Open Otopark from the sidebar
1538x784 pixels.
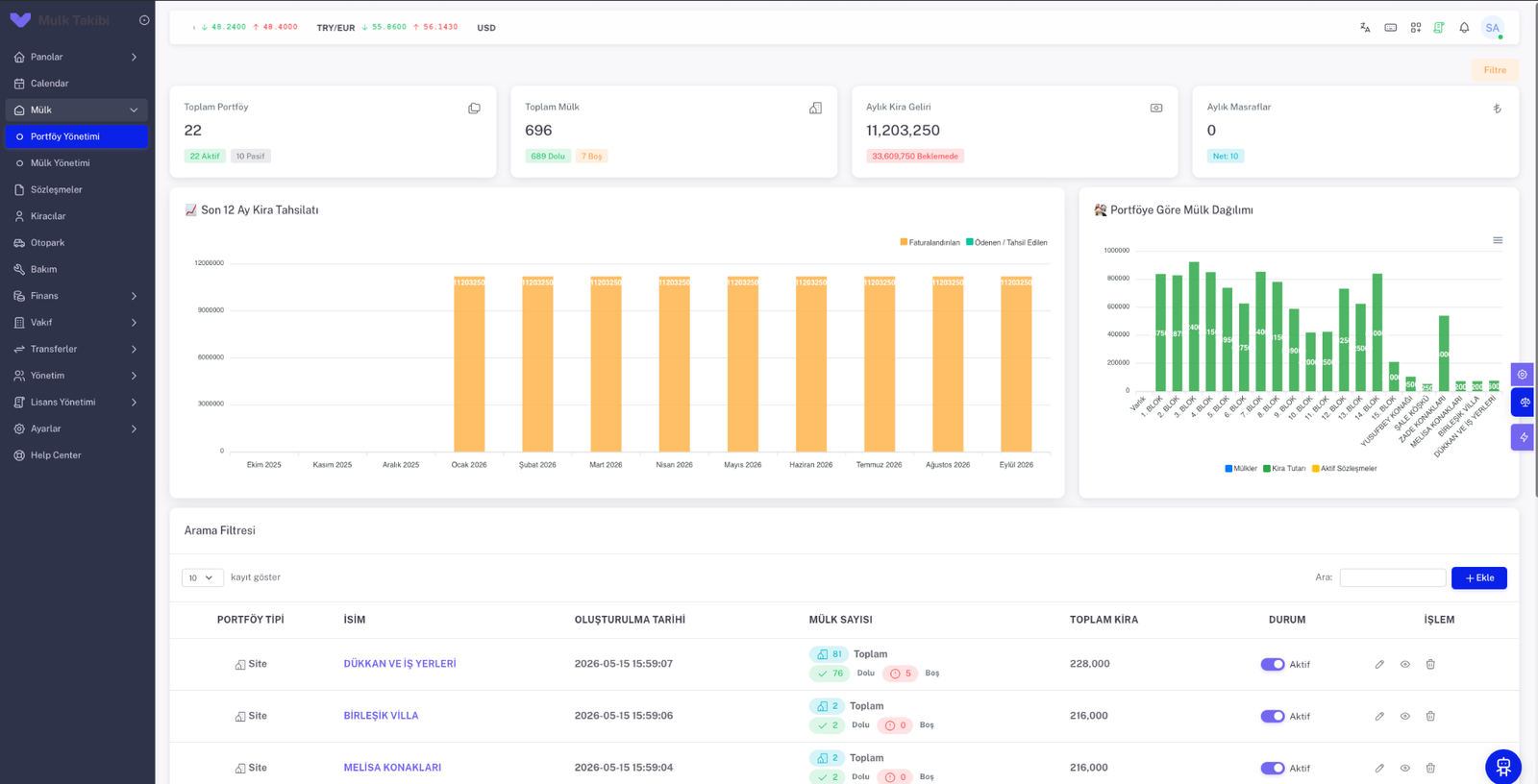tap(77, 243)
